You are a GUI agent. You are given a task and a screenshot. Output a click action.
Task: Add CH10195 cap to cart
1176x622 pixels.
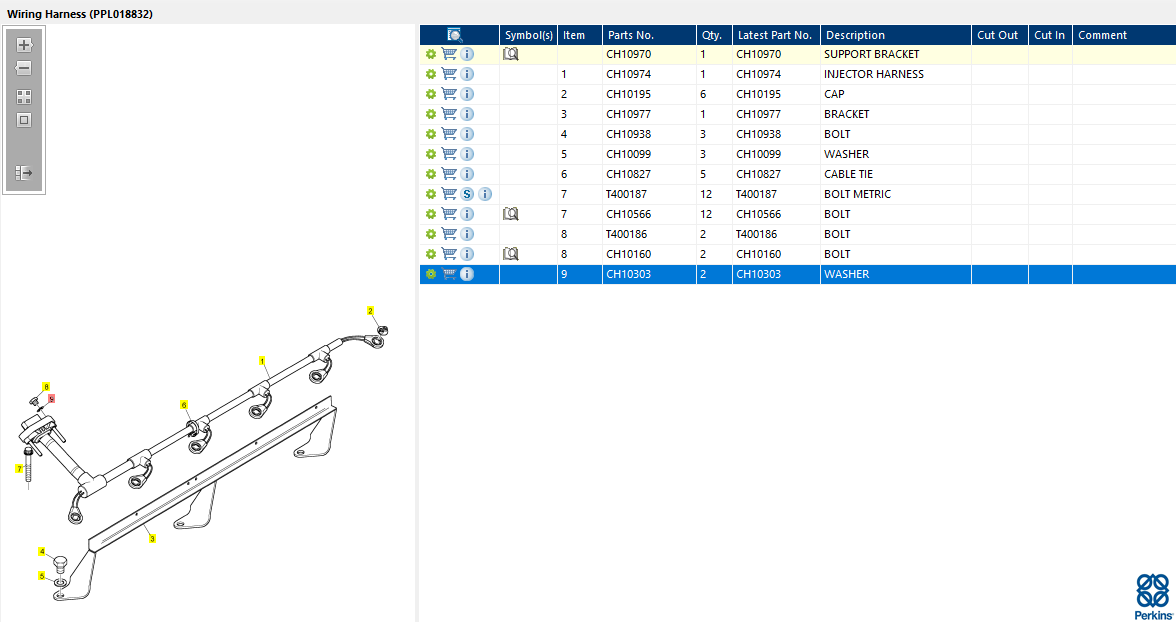[449, 94]
